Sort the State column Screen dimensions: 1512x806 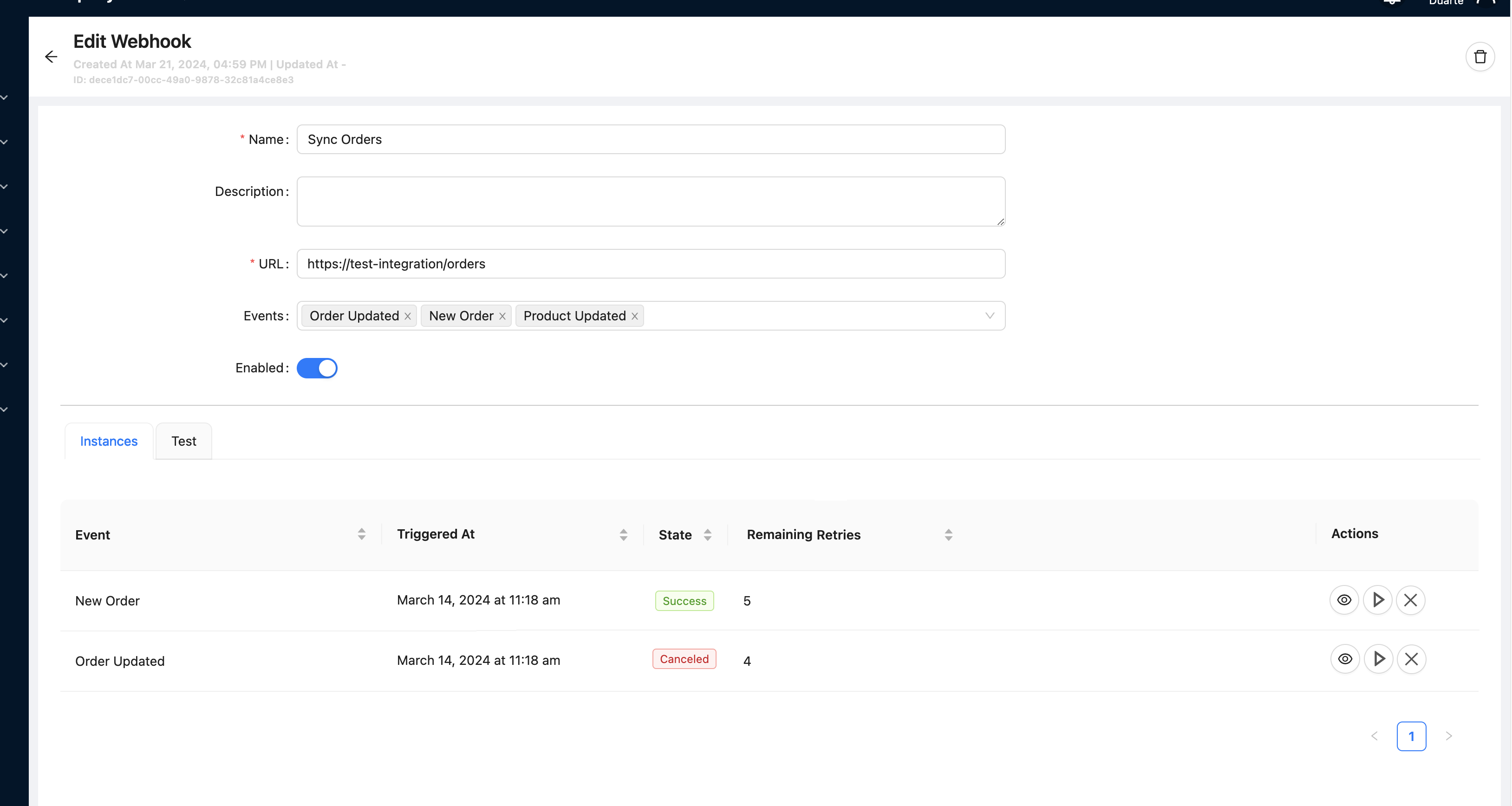[708, 534]
